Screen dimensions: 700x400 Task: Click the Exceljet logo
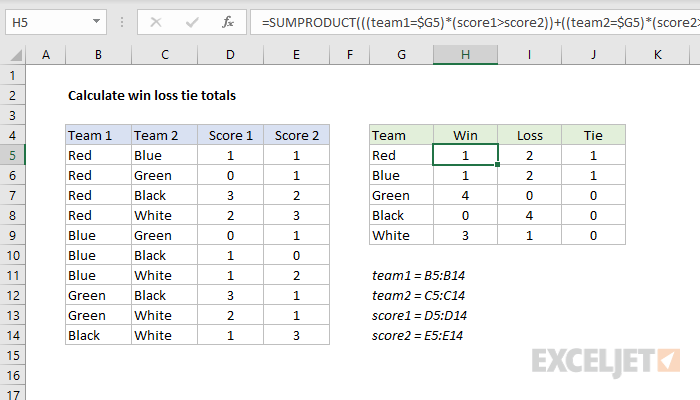point(607,360)
